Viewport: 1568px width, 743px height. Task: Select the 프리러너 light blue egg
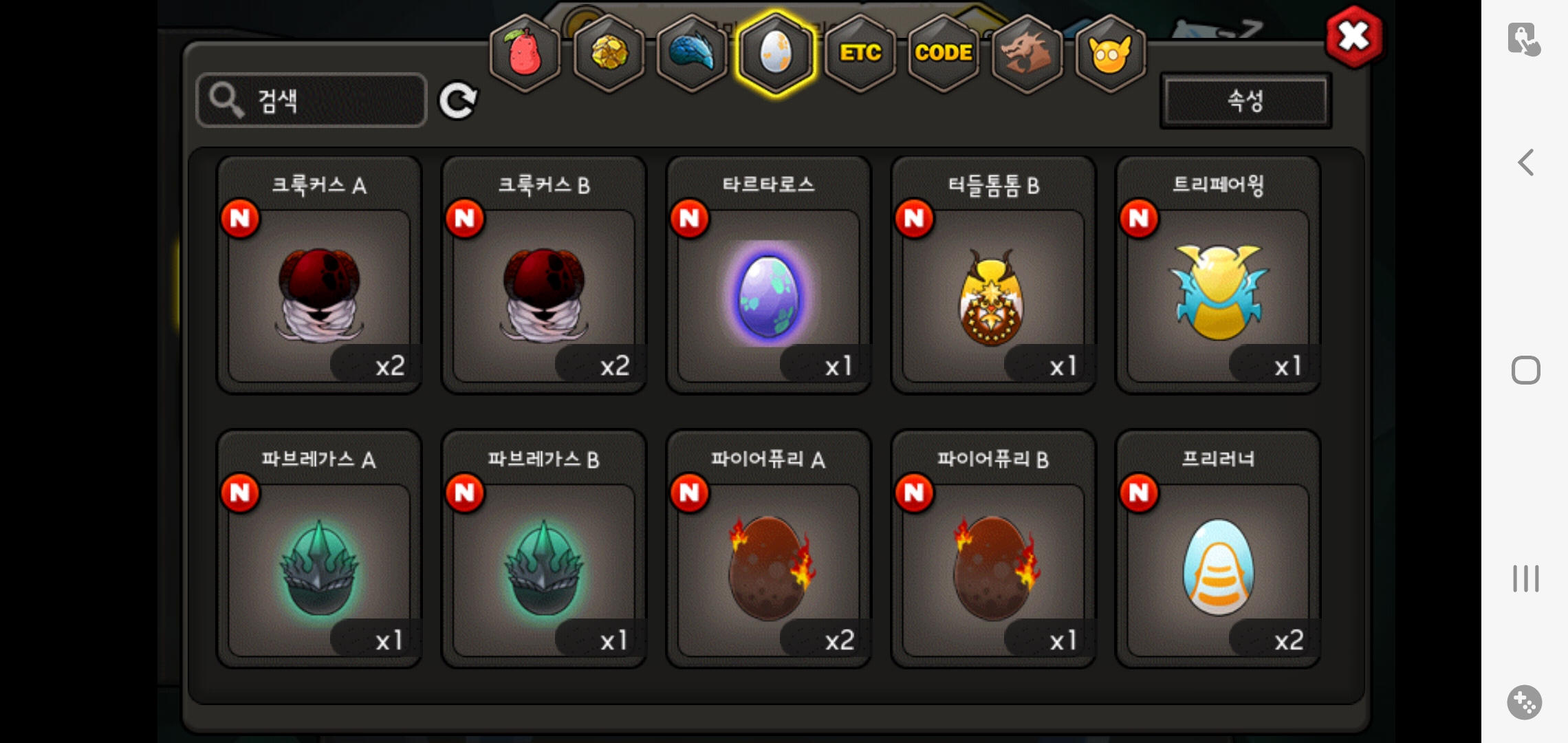(1218, 549)
